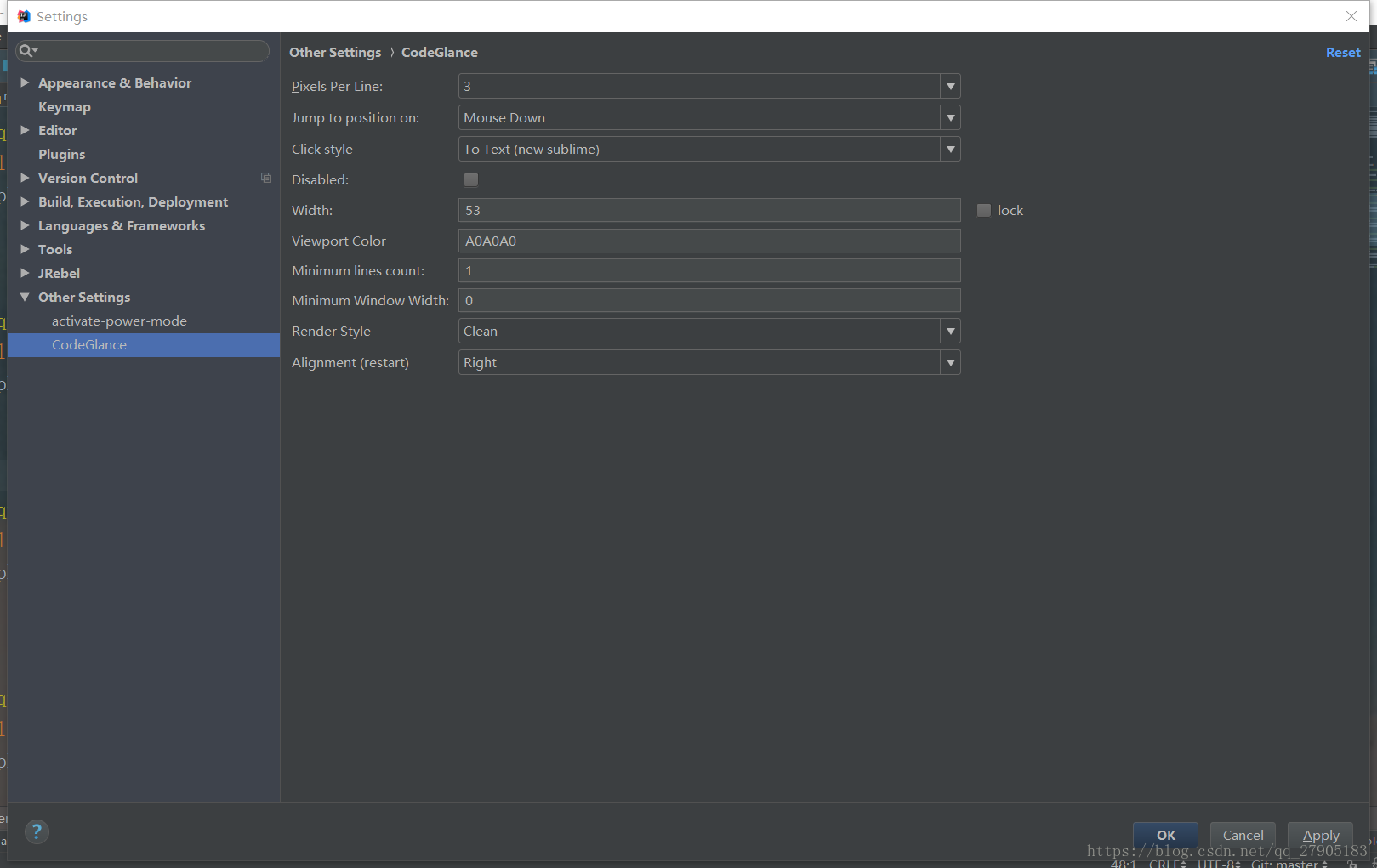Open the activate-power-mode settings
1377x868 pixels.
[119, 321]
